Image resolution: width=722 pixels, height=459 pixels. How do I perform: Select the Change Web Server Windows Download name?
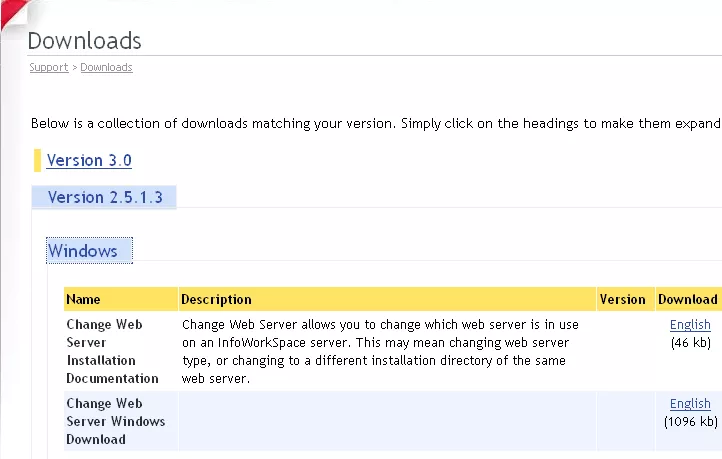click(116, 421)
